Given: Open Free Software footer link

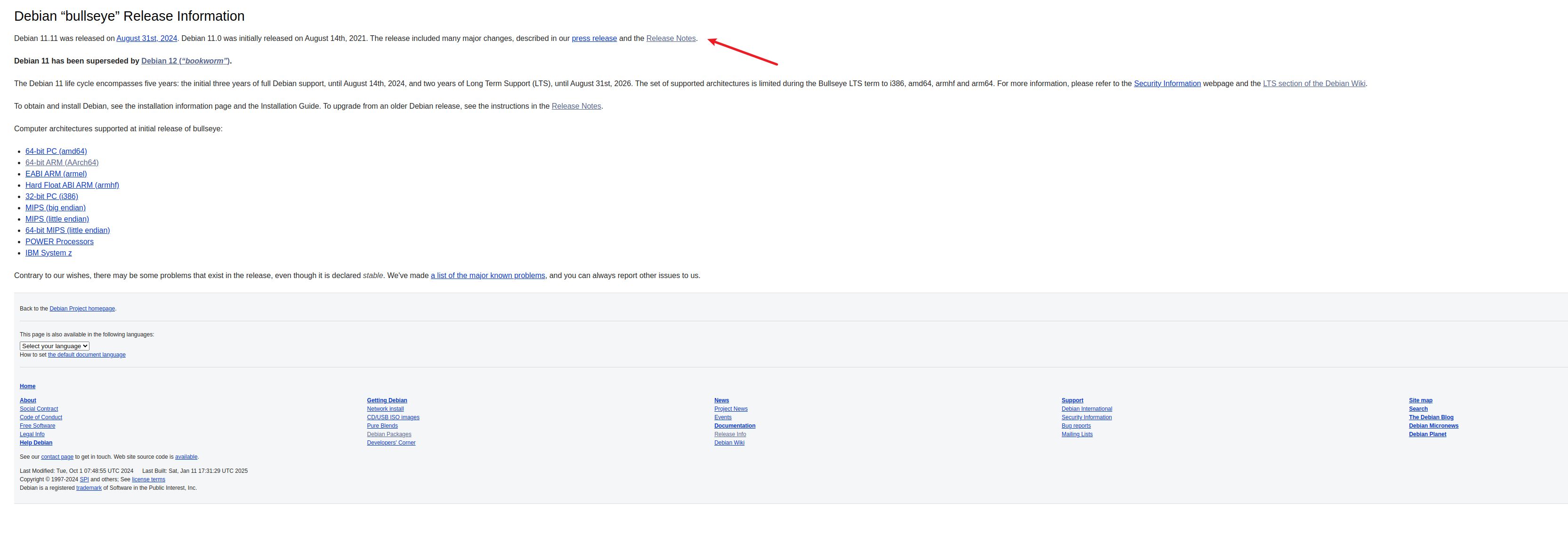Looking at the screenshot, I should click(37, 426).
